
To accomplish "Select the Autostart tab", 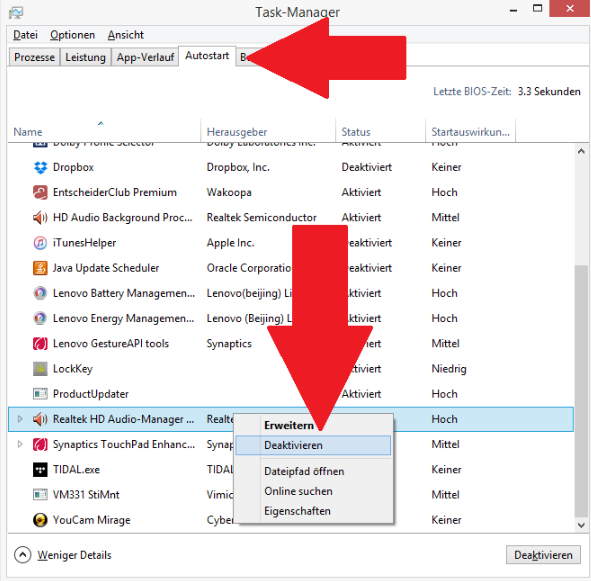I will coord(207,56).
